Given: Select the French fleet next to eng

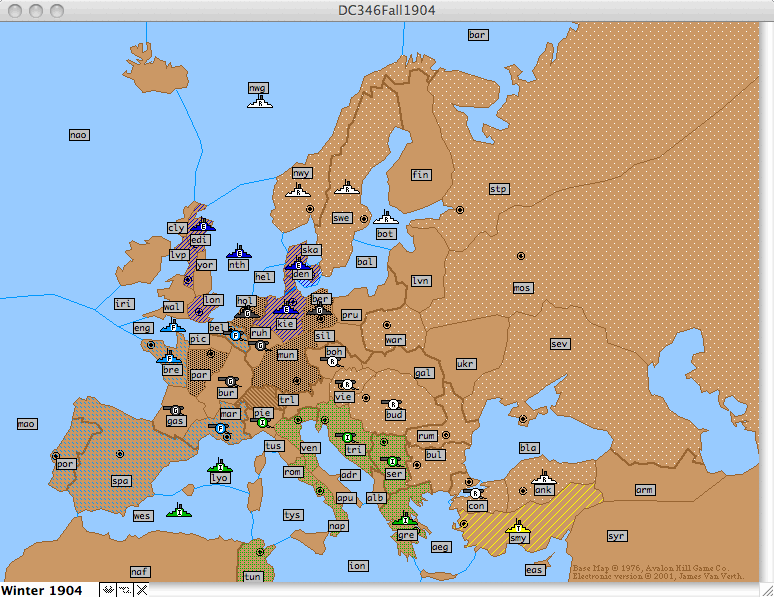Looking at the screenshot, I should [173, 326].
